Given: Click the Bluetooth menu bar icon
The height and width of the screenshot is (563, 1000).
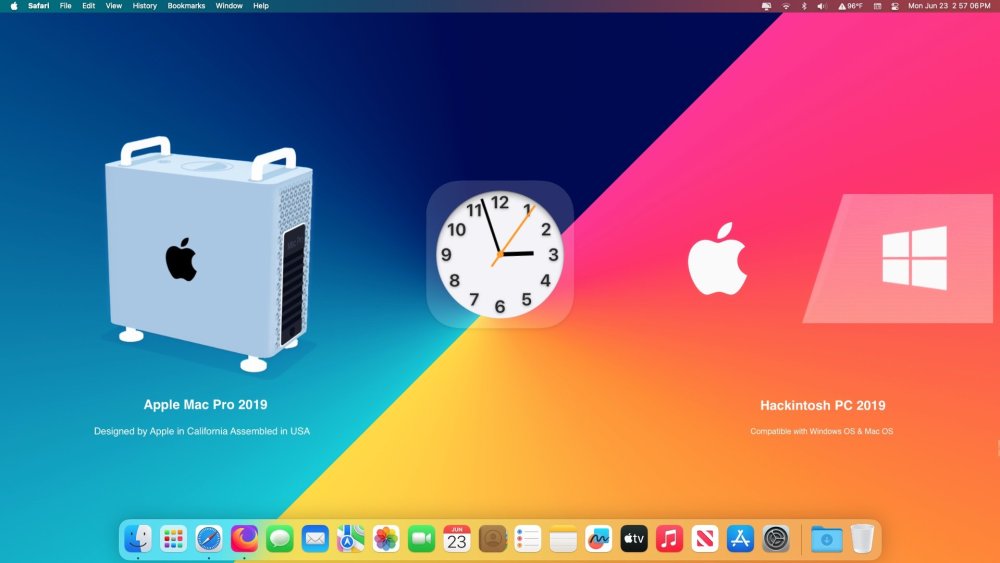Looking at the screenshot, I should pyautogui.click(x=804, y=6).
